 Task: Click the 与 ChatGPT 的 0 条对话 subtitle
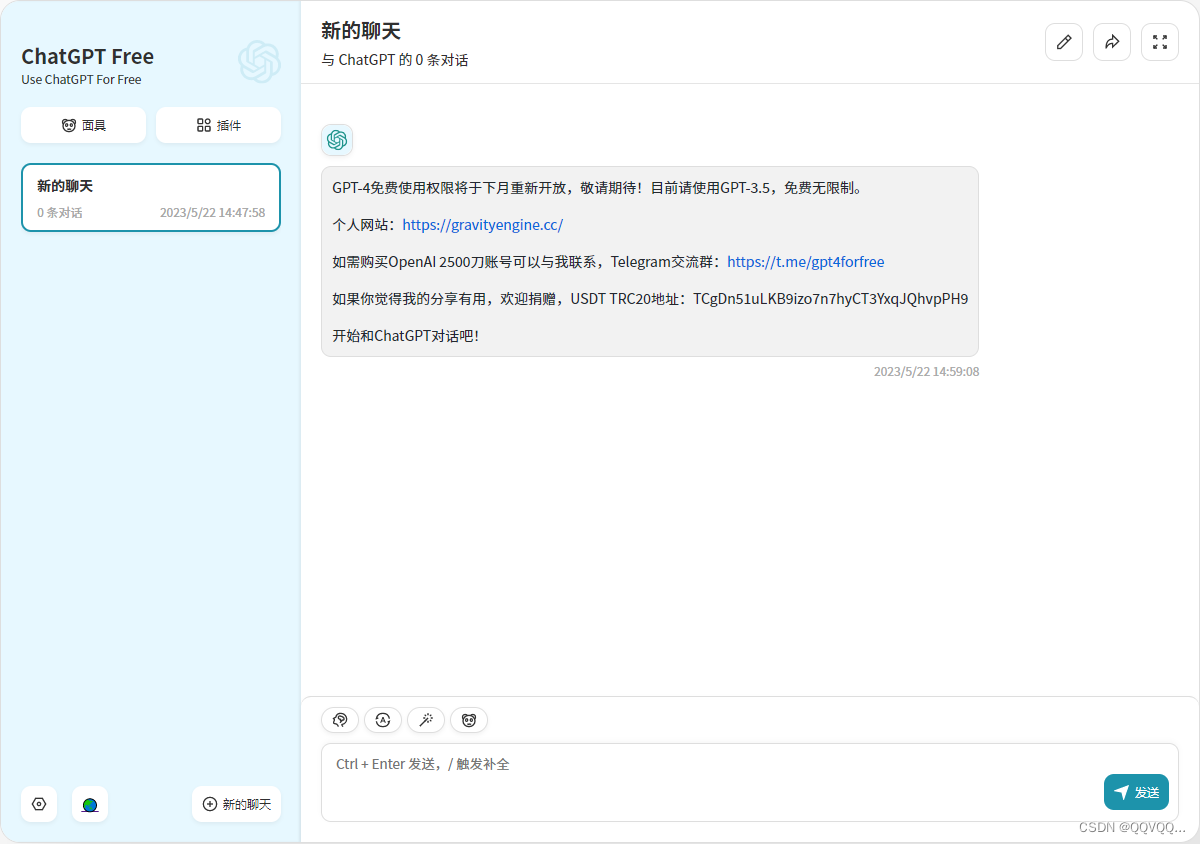click(x=395, y=60)
